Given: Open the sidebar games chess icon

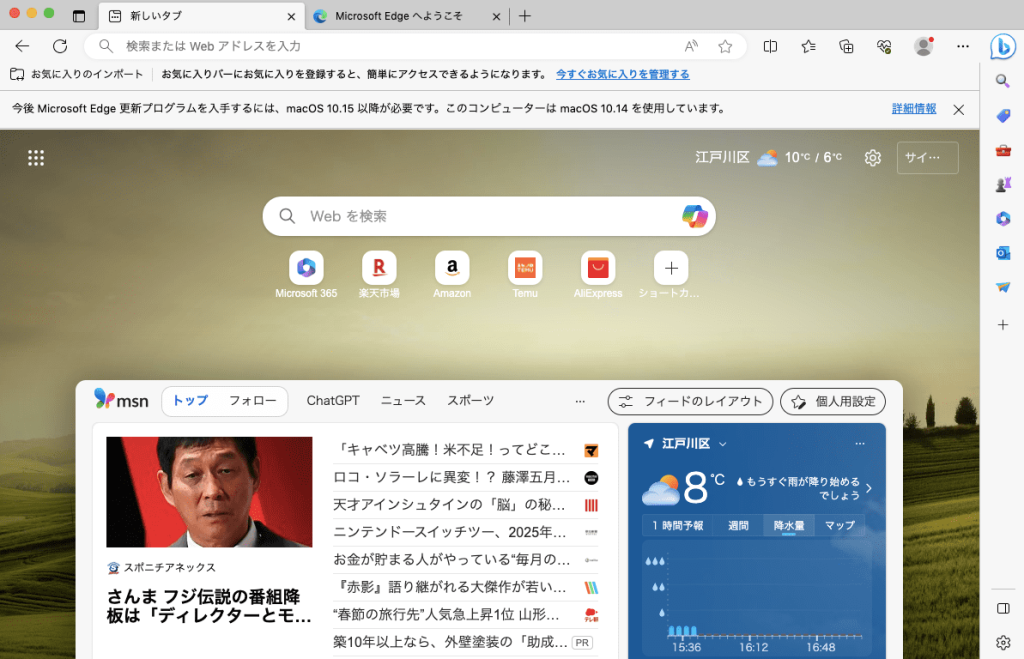Looking at the screenshot, I should pyautogui.click(x=1003, y=185).
